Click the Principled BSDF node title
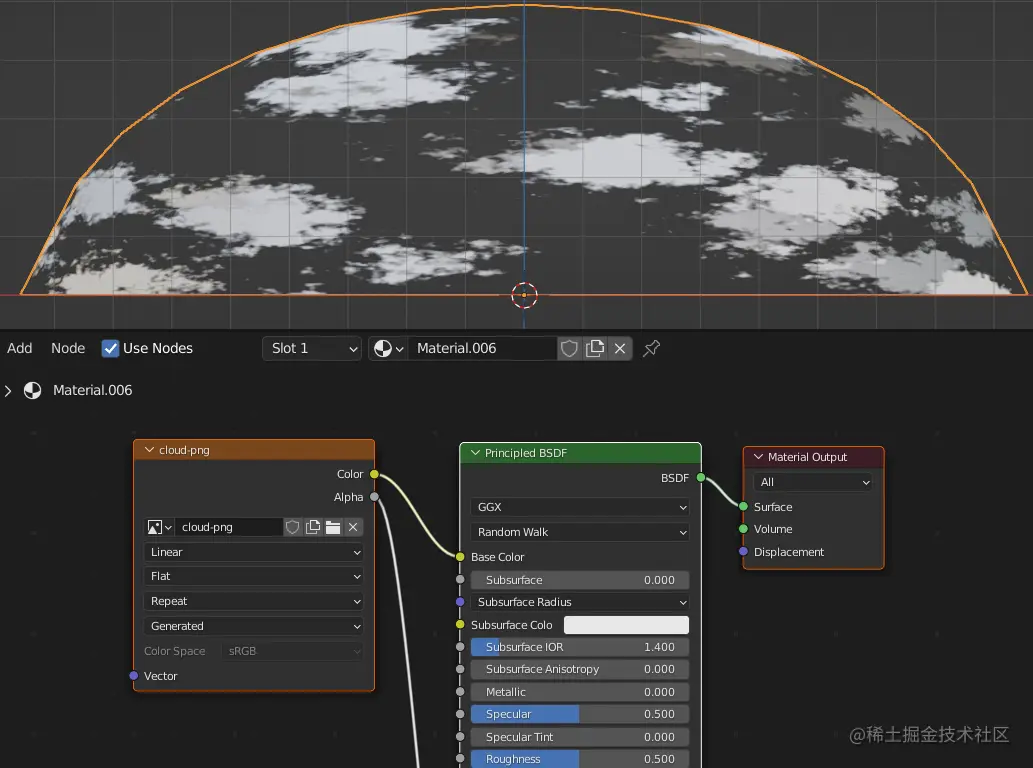Viewport: 1033px width, 768px height. (x=526, y=453)
